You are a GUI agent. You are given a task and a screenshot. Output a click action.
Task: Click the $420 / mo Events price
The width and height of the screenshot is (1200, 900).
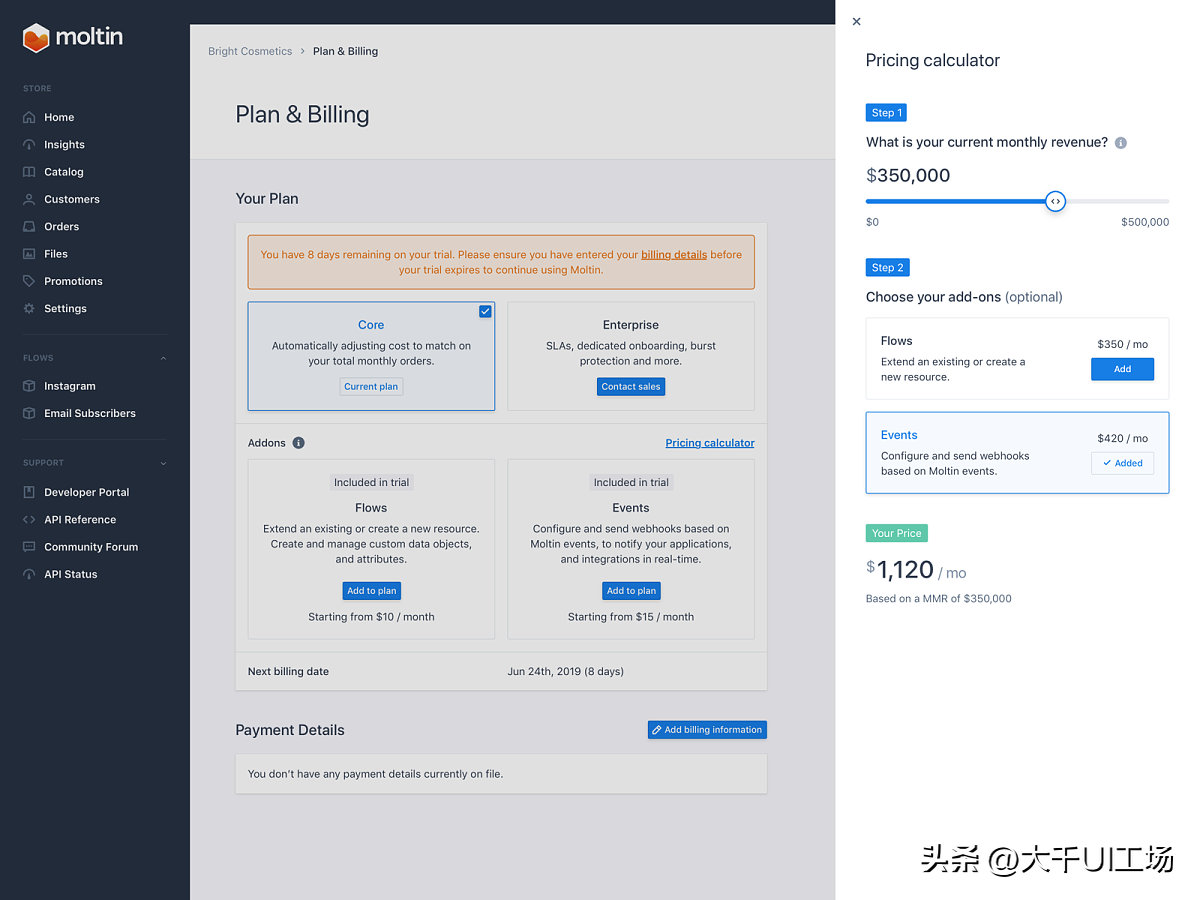1122,438
